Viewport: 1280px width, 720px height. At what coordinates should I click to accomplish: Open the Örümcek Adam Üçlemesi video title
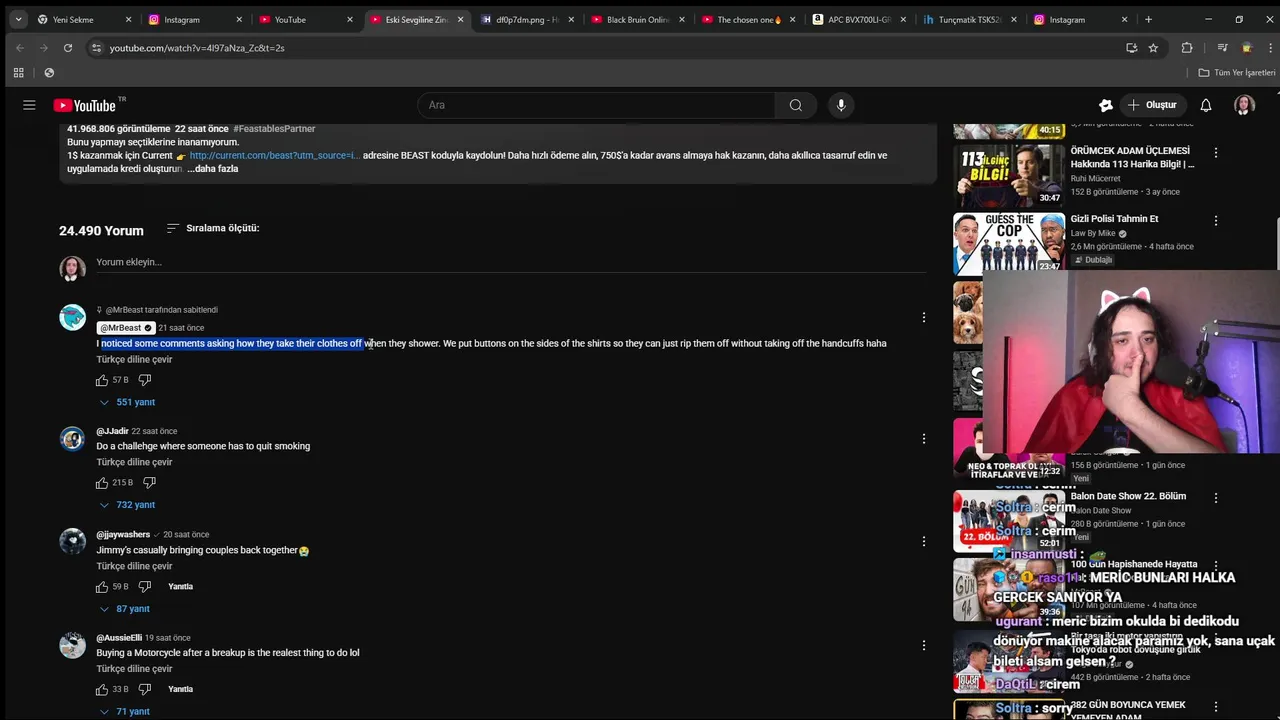[x=1132, y=157]
